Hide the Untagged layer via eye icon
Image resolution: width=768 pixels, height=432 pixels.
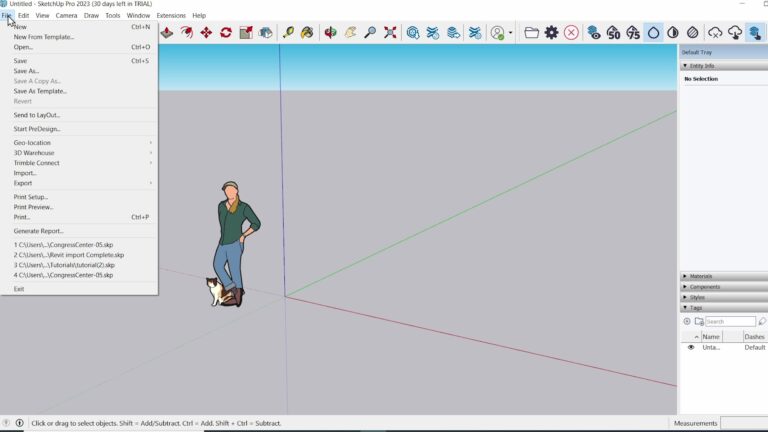point(691,347)
